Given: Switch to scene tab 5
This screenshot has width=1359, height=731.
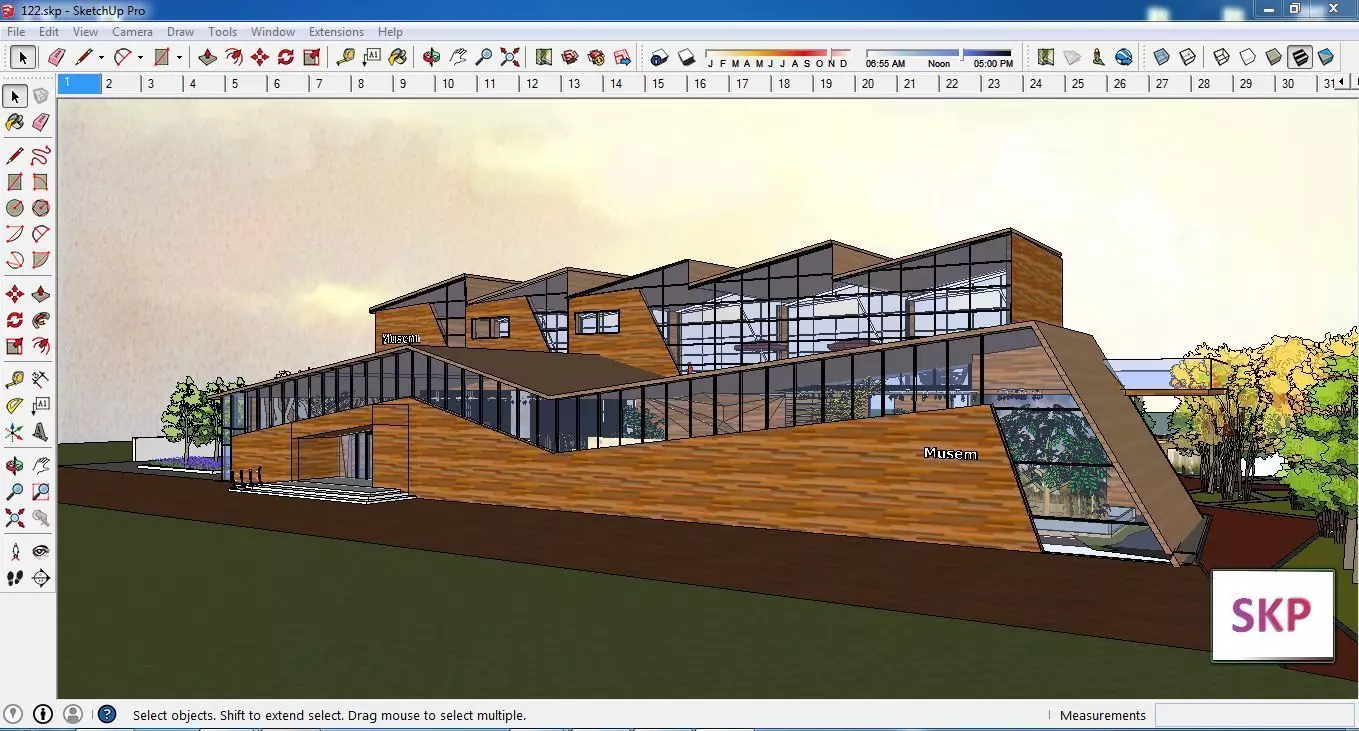Looking at the screenshot, I should click(x=248, y=84).
